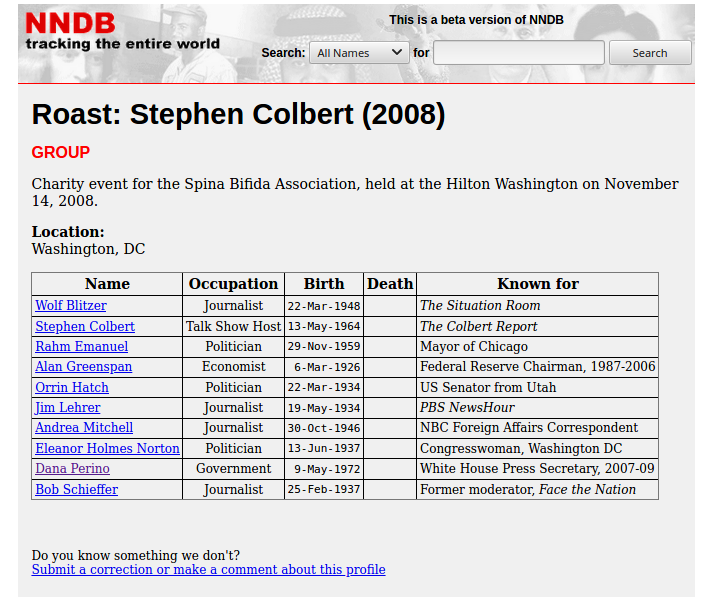The height and width of the screenshot is (597, 705).
Task: Click birth date 9-May-1972
Action: [x=327, y=469]
